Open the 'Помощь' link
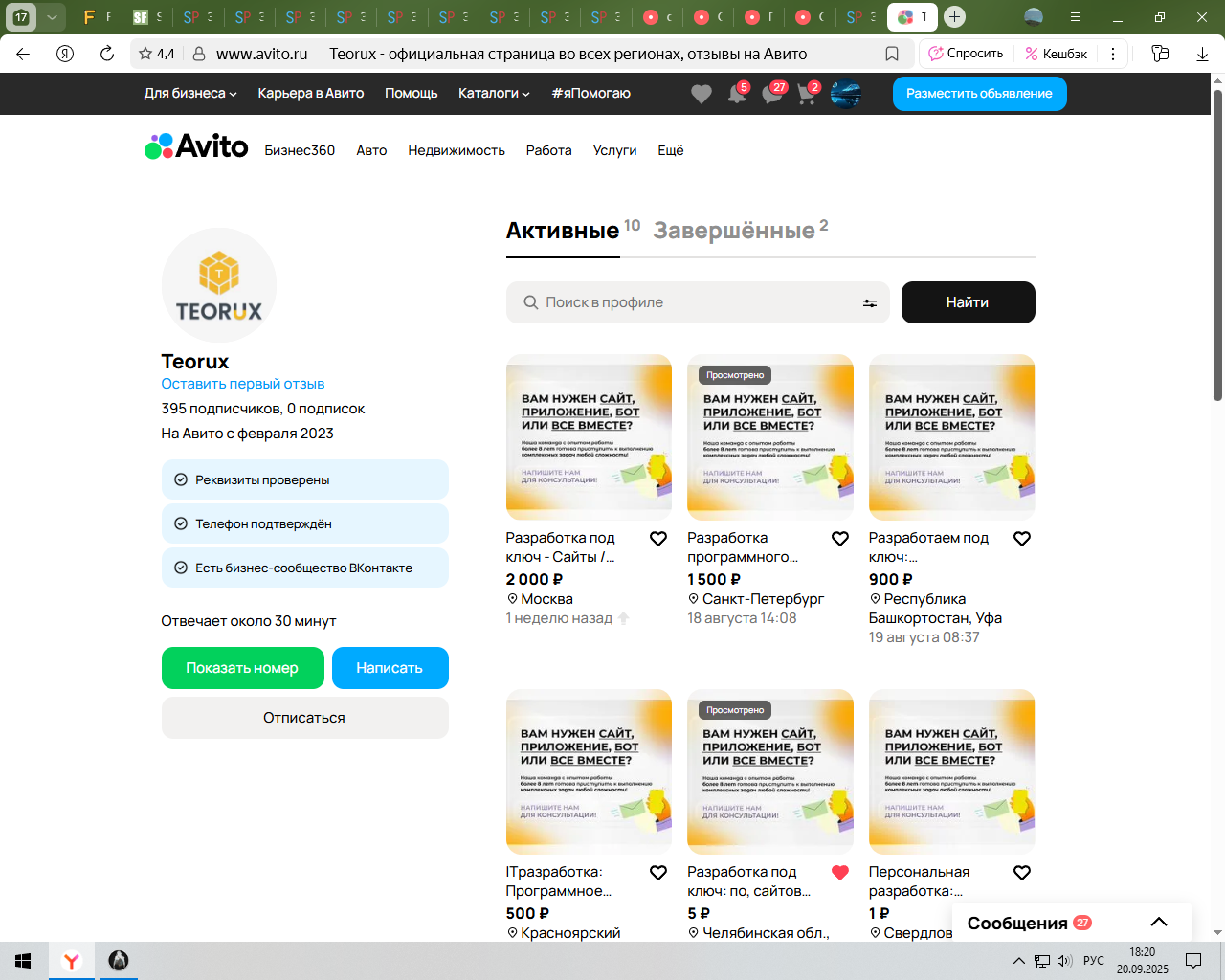The height and width of the screenshot is (980, 1225). pyautogui.click(x=412, y=94)
